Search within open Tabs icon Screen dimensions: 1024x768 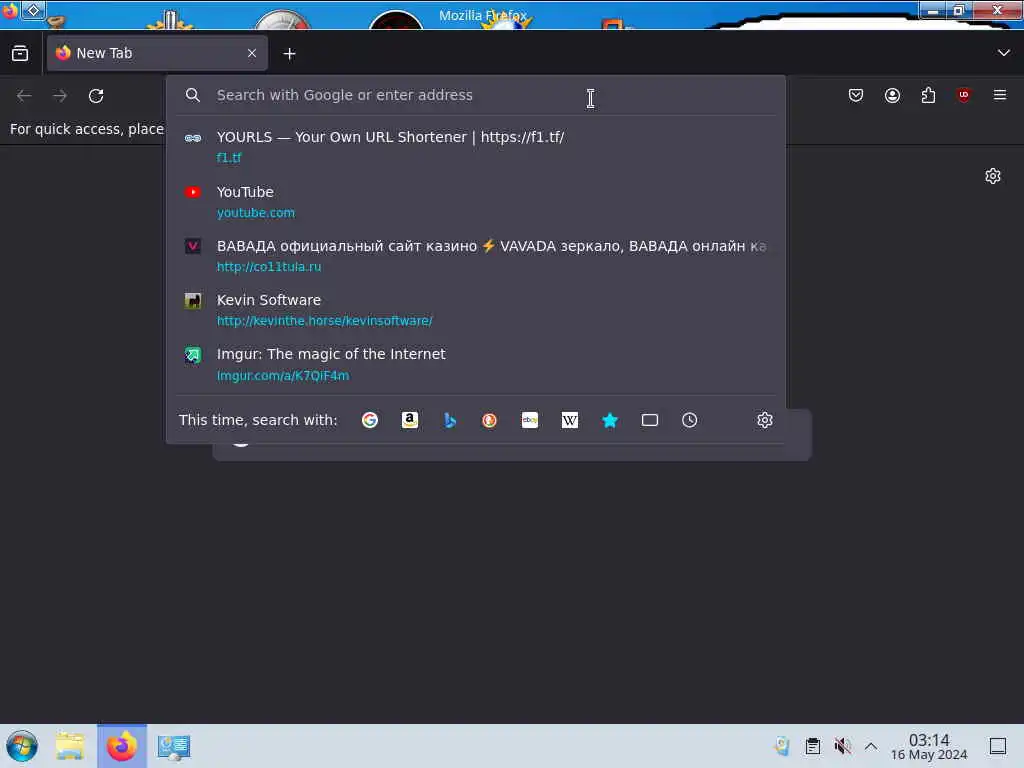pyautogui.click(x=650, y=420)
